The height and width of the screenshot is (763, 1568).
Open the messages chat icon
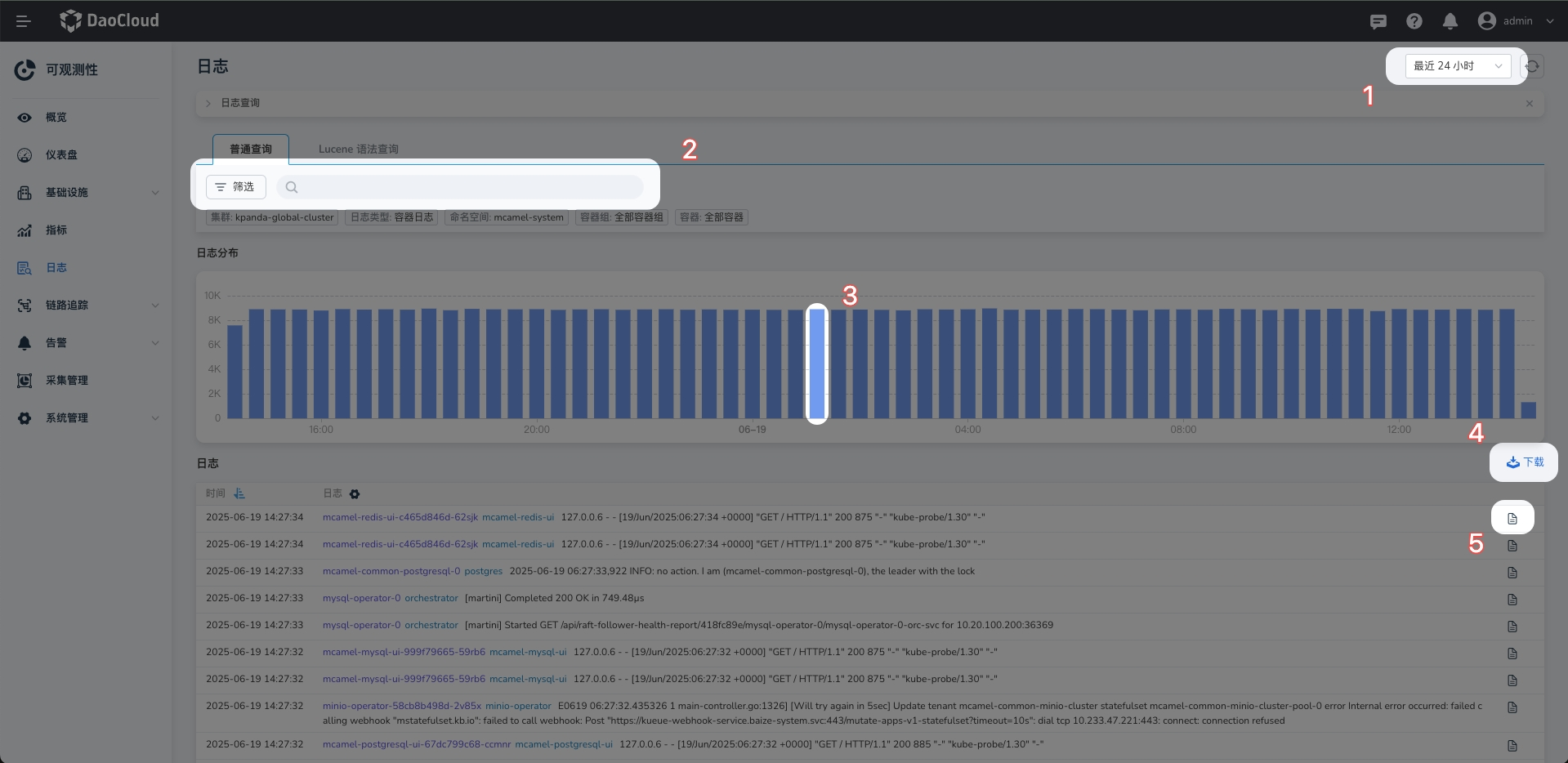pyautogui.click(x=1378, y=21)
